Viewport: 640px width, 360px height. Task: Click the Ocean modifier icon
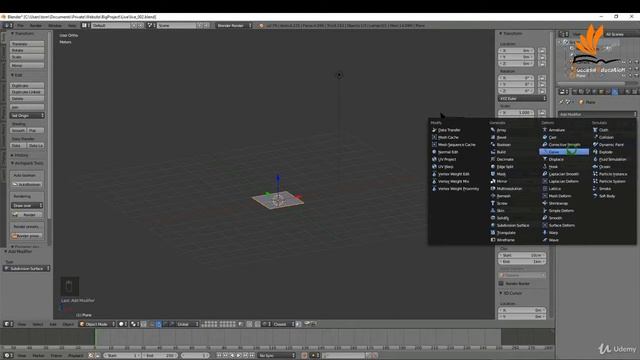(595, 167)
